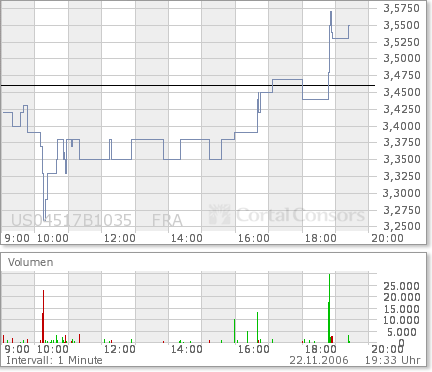Click the 3,5750 price axis label
This screenshot has height=372, width=432.
tap(402, 8)
